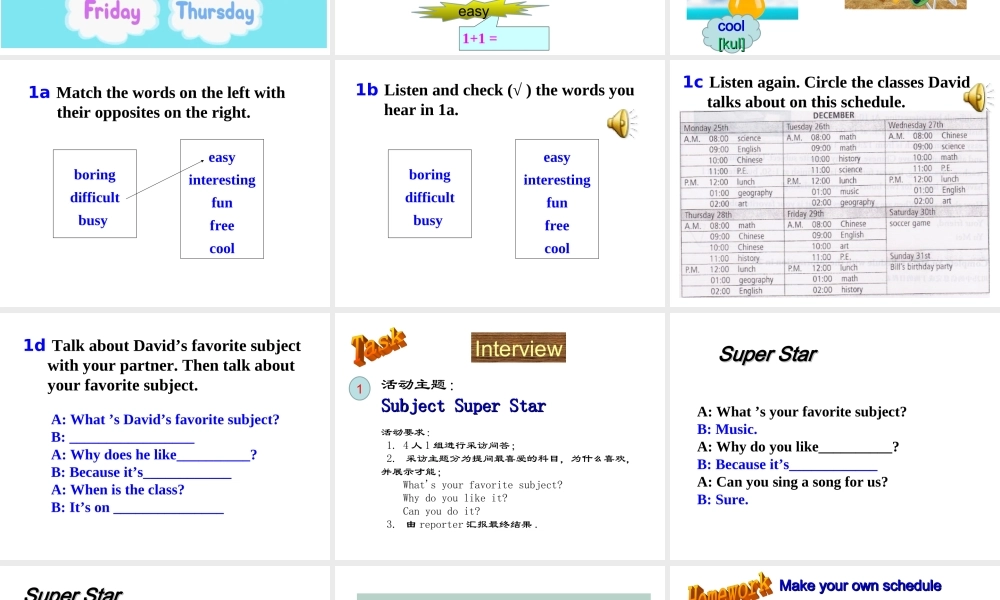Click 'easy' in slide 1b right box
This screenshot has height=600, width=1000.
click(557, 157)
